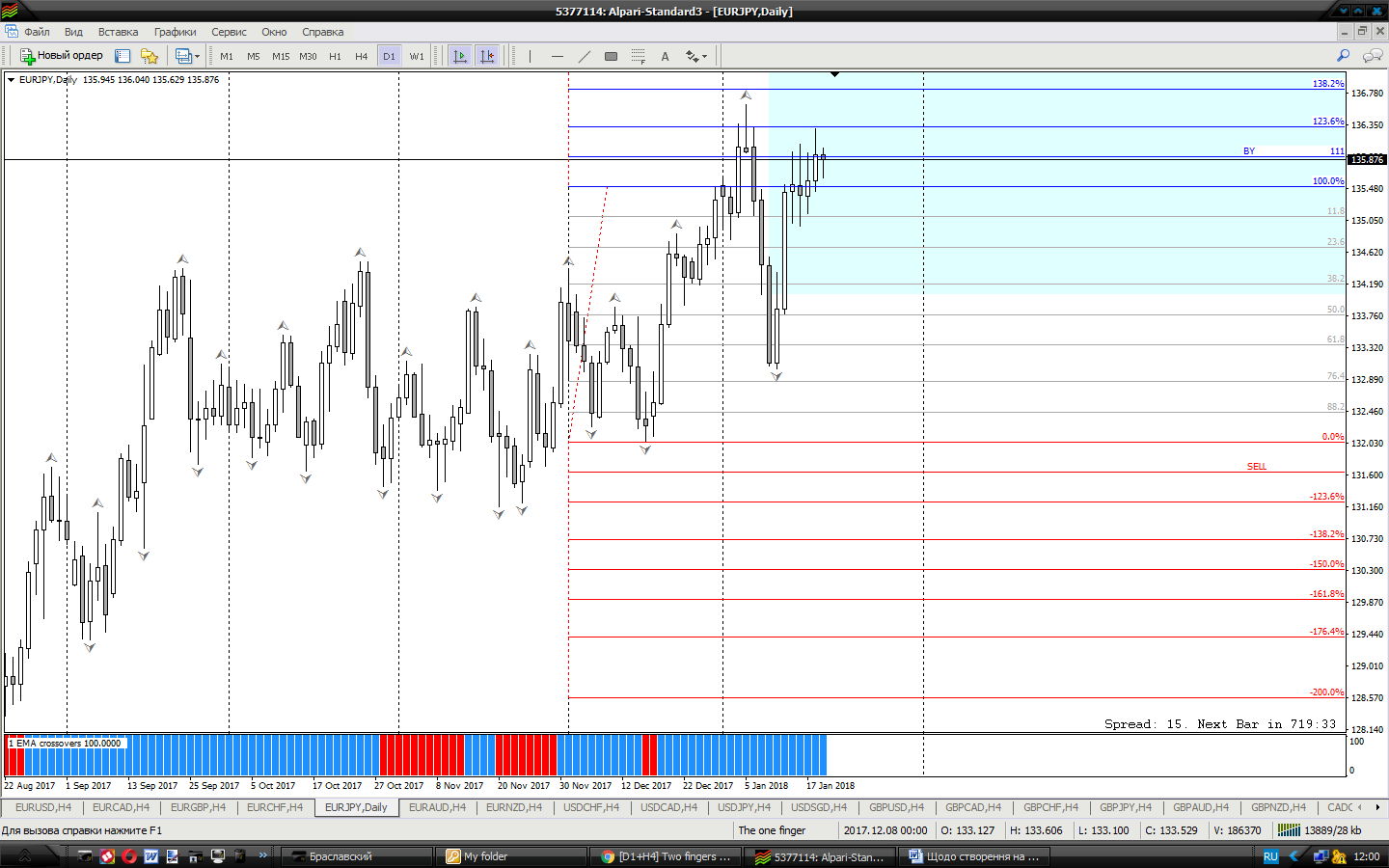Switch to EURGBP,H4 chart tab
The image size is (1389, 868).
[x=198, y=807]
